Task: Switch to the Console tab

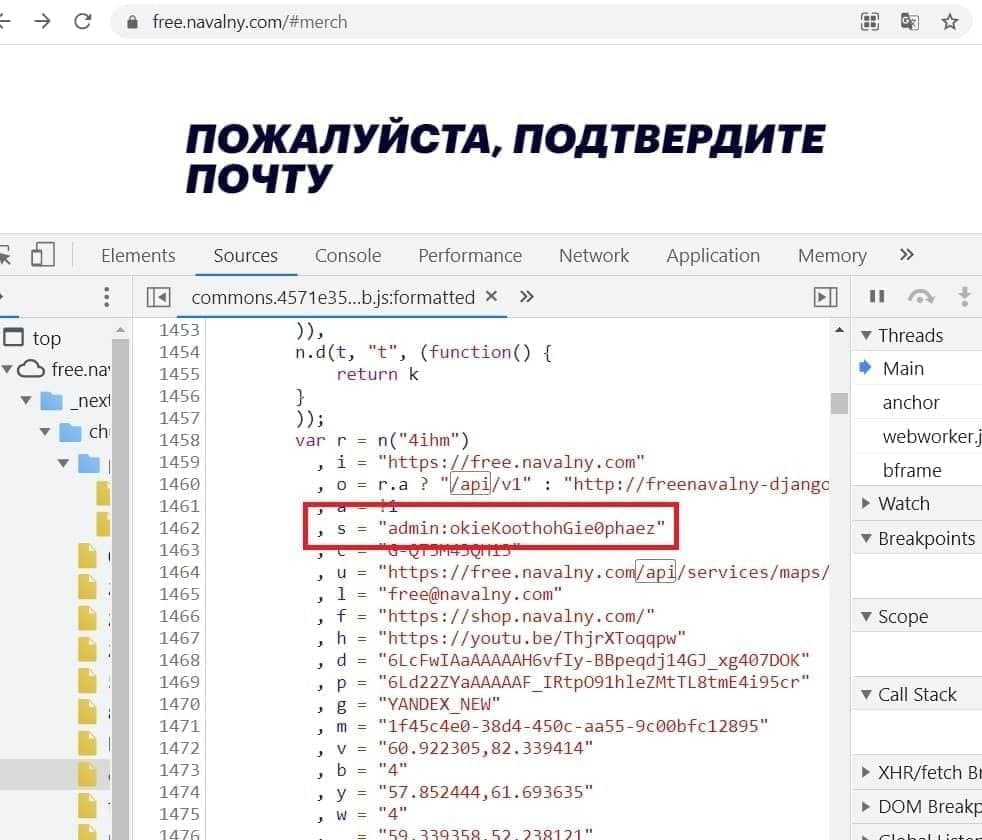Action: tap(347, 256)
